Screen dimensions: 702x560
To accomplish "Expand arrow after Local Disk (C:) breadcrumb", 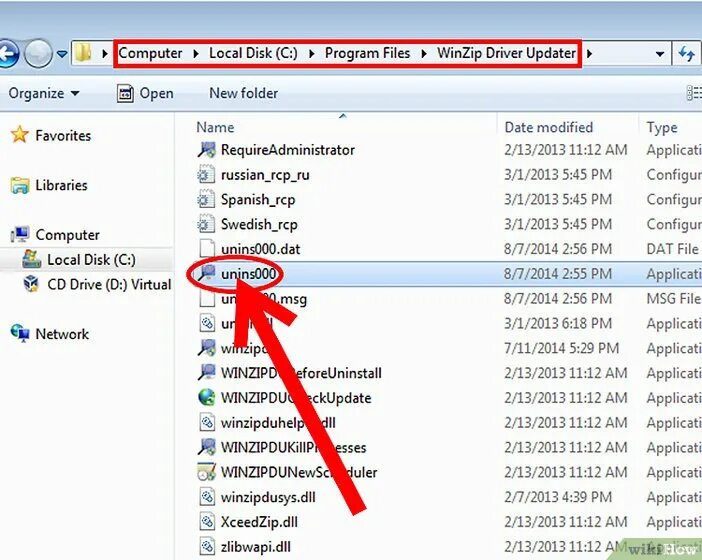I will [312, 54].
